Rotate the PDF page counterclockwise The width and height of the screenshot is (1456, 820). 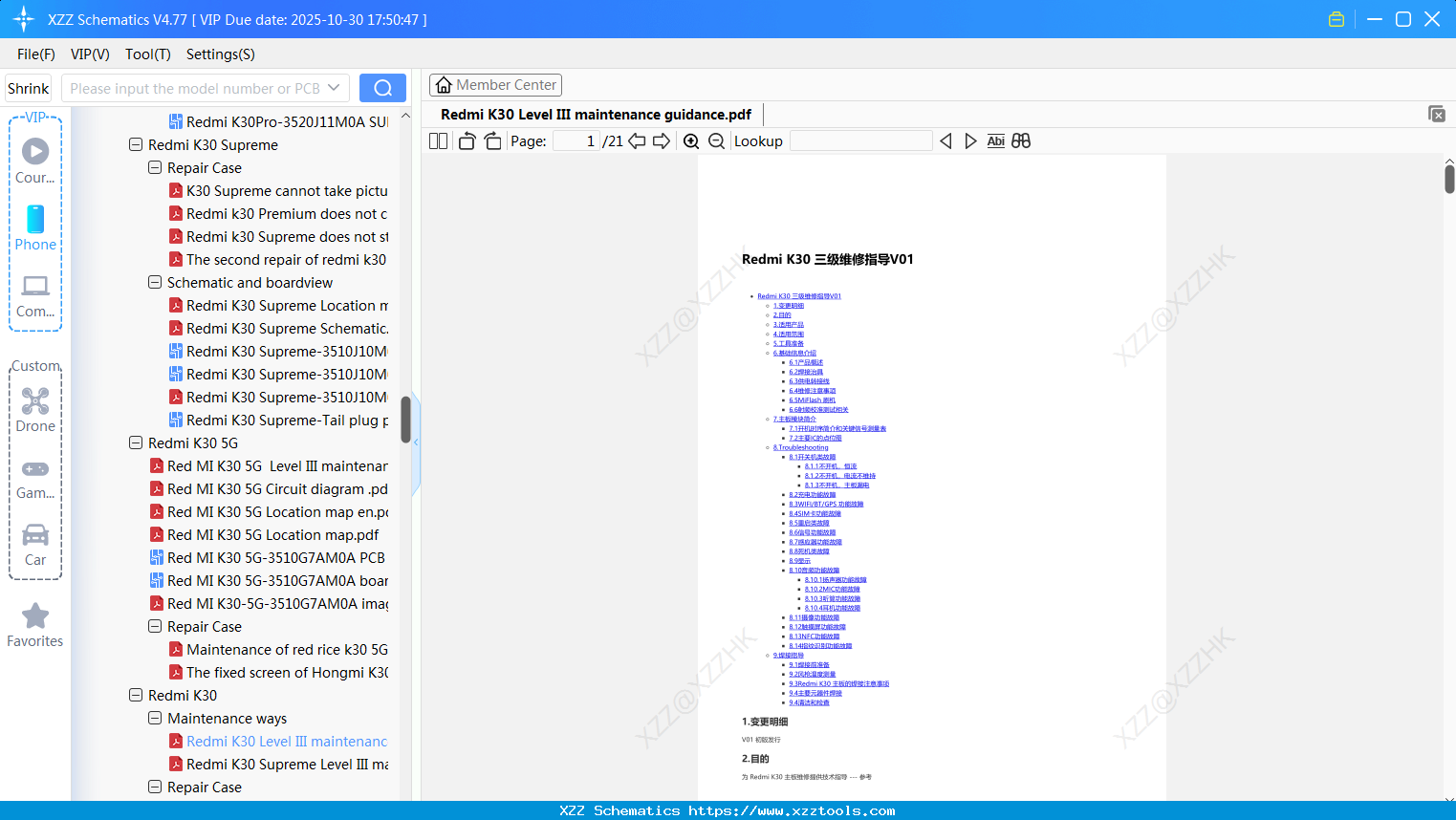click(x=467, y=141)
